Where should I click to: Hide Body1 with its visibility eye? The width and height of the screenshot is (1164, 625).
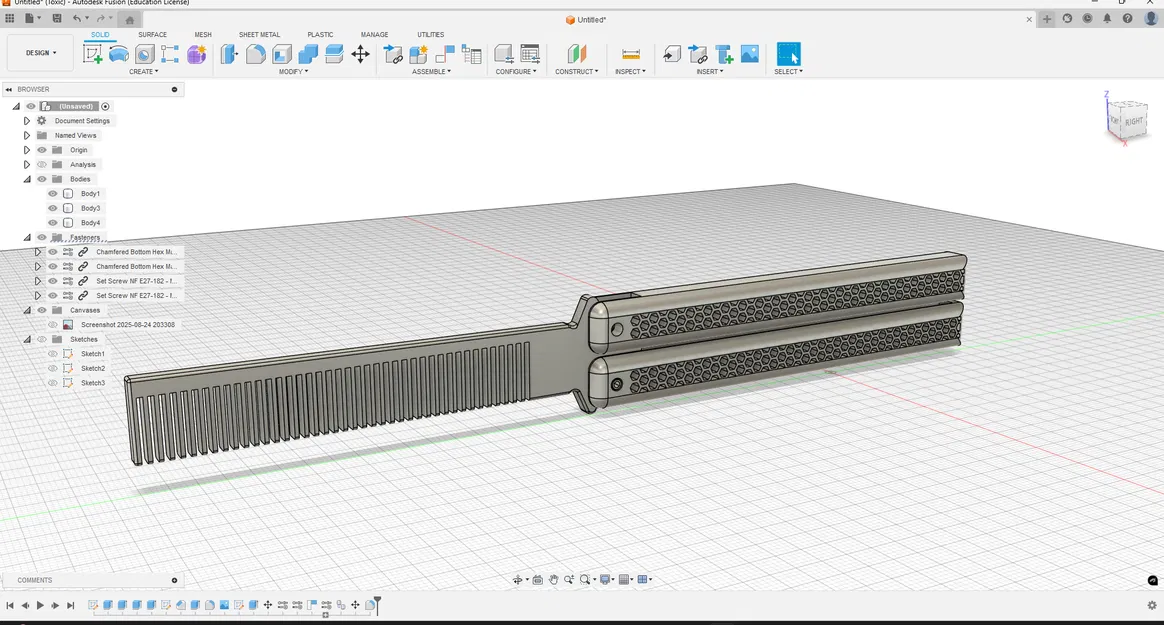[51, 194]
